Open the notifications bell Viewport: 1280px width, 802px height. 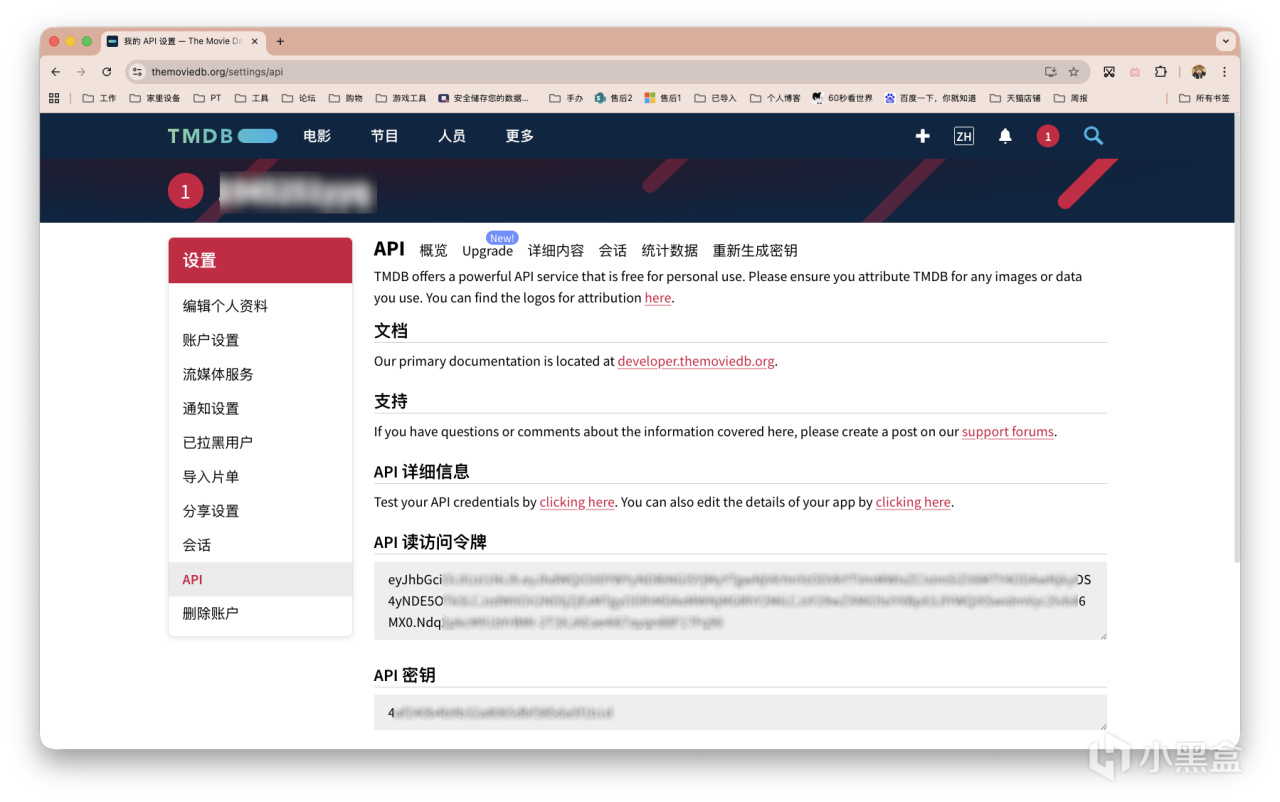[1005, 136]
